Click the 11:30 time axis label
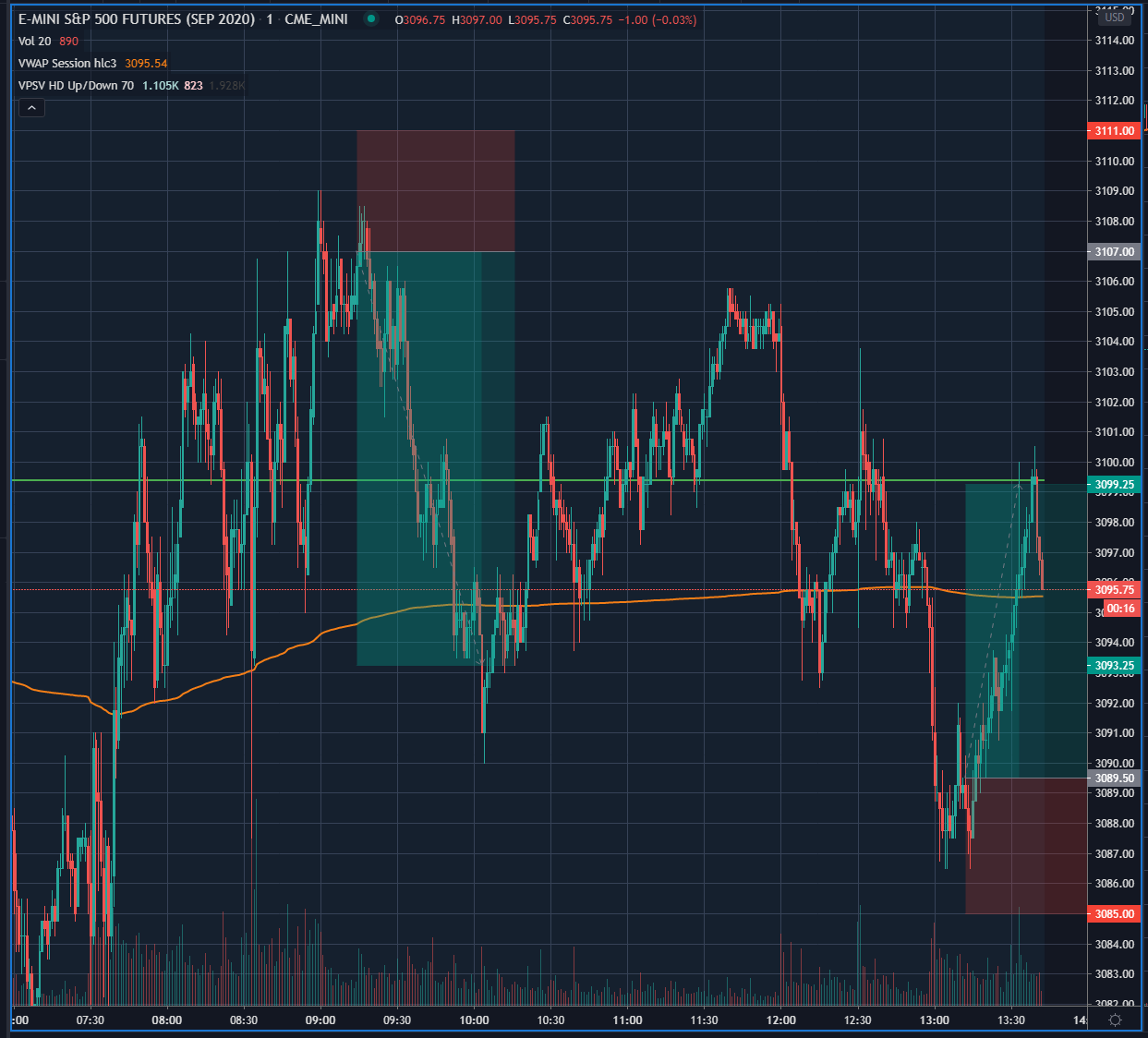 pos(704,1020)
